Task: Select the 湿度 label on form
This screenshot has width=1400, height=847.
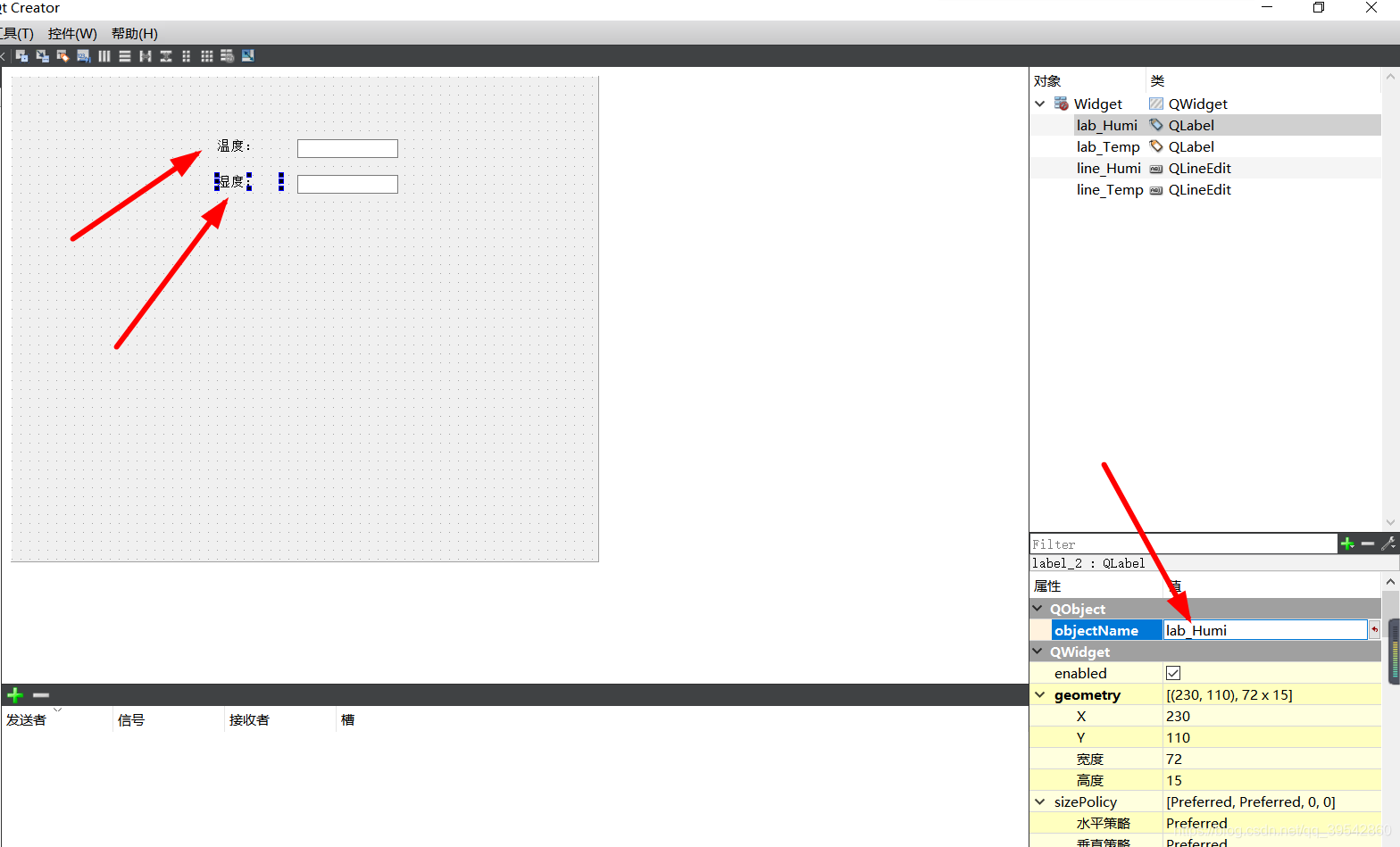Action: pyautogui.click(x=249, y=181)
